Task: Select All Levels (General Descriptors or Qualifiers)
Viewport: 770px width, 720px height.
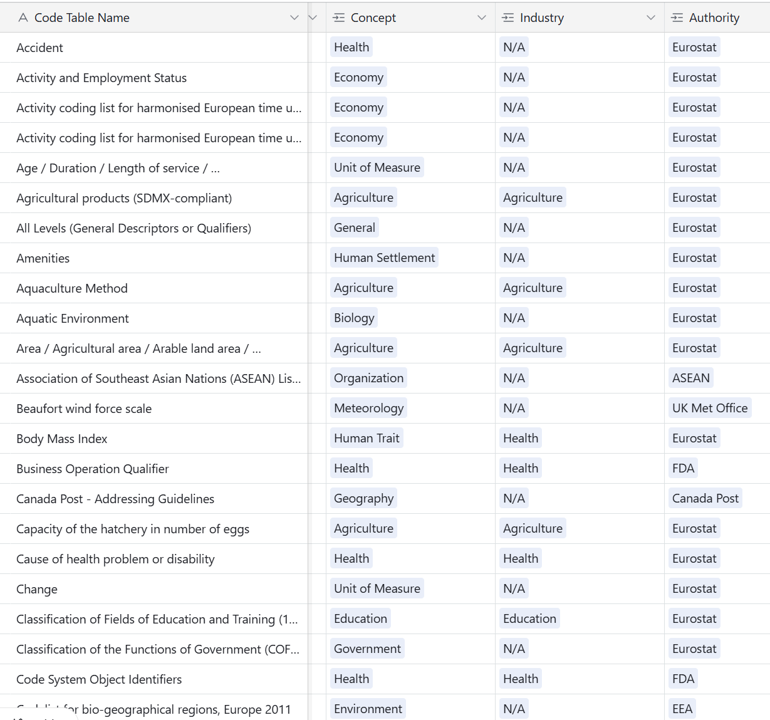Action: point(134,228)
